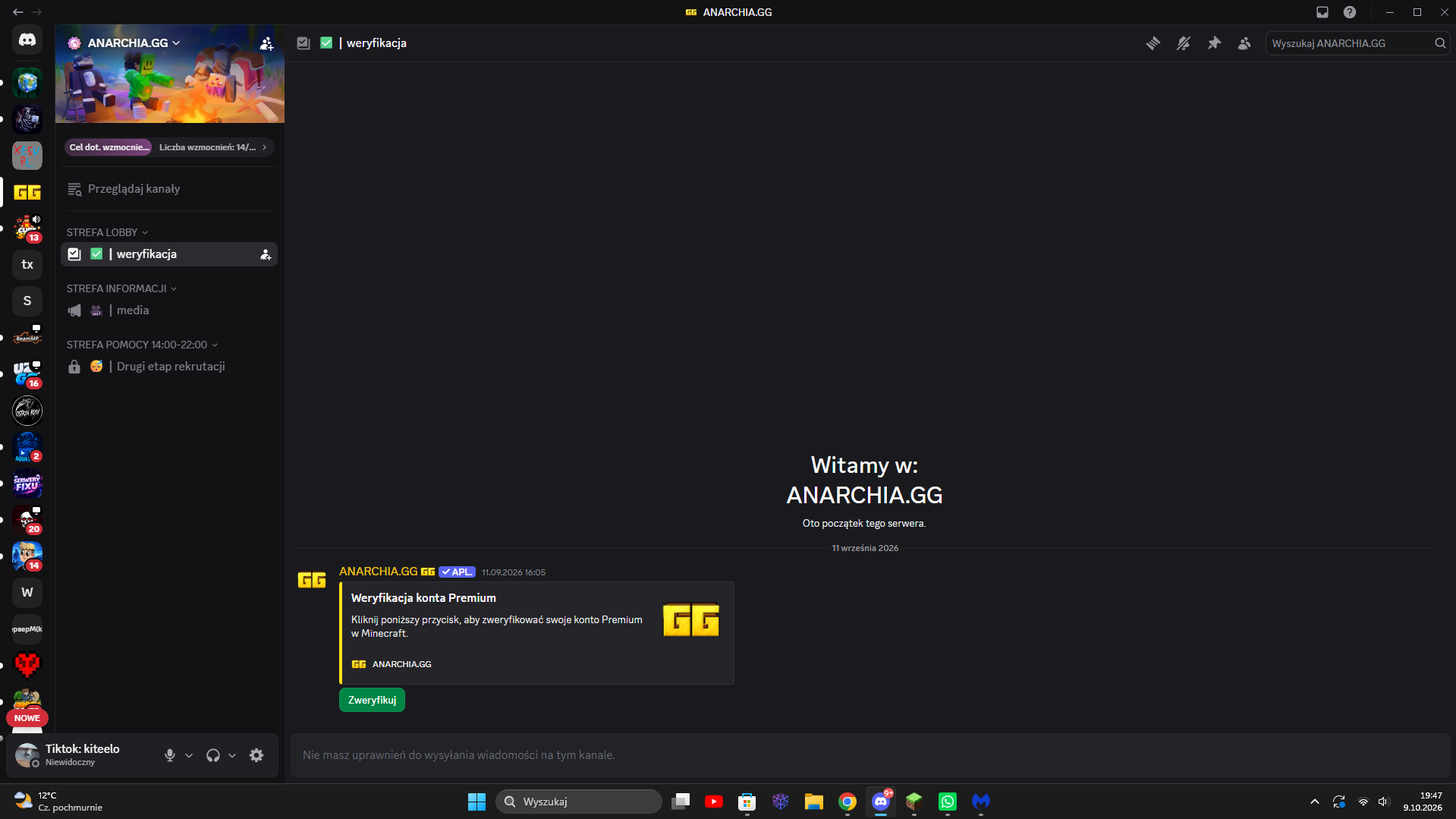Select Drugi etap rekrutacji channel

[169, 367]
